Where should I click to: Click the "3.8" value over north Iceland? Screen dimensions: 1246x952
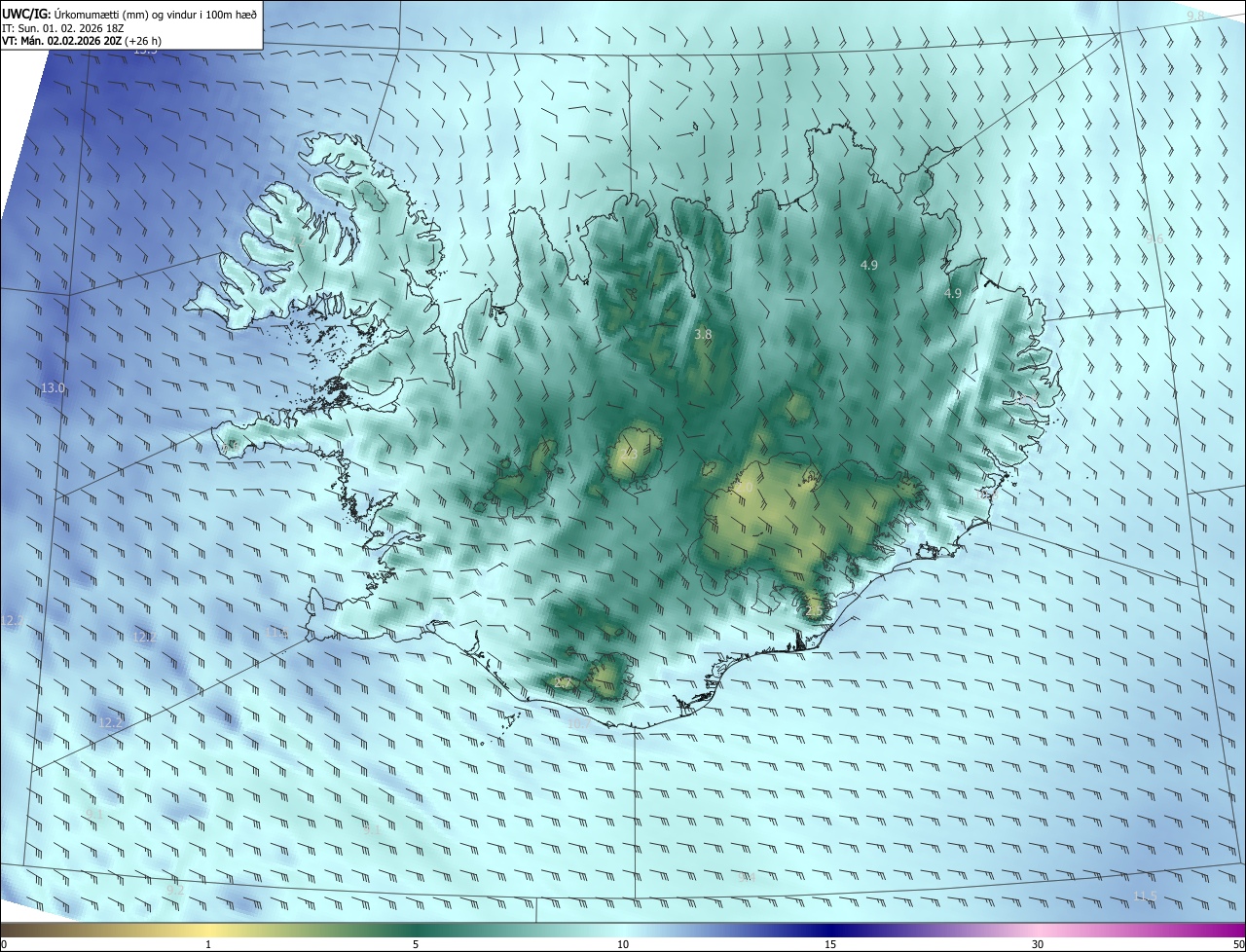point(703,334)
